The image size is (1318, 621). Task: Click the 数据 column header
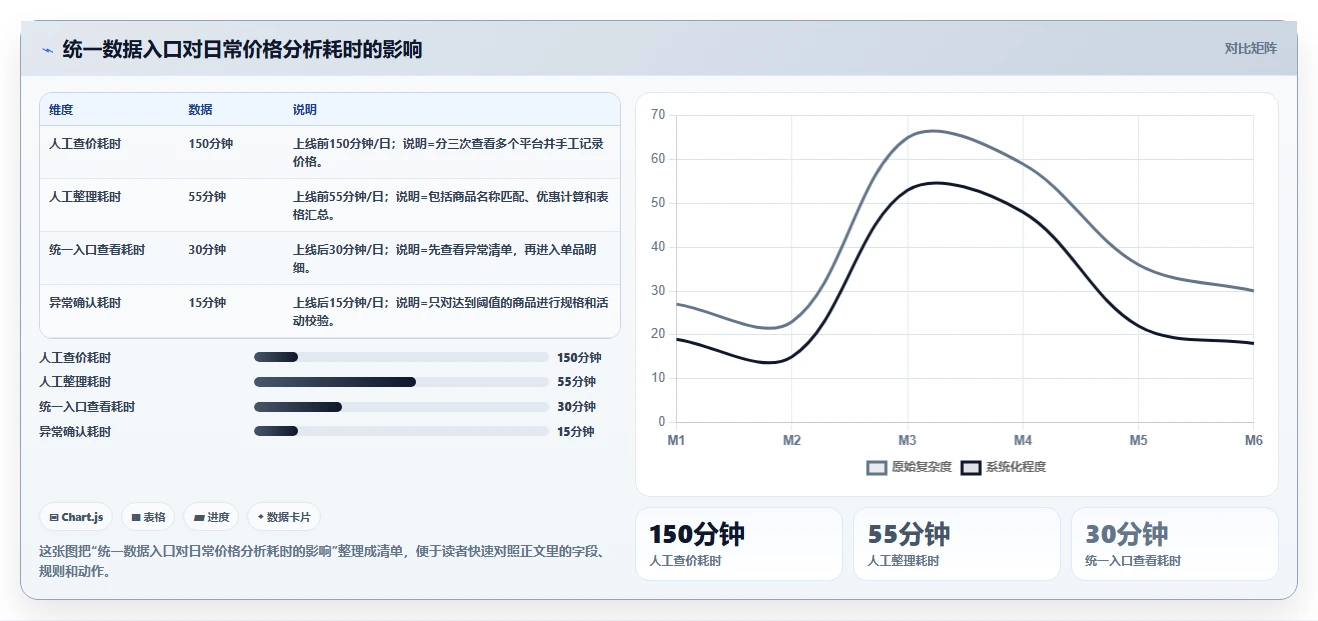pyautogui.click(x=200, y=110)
